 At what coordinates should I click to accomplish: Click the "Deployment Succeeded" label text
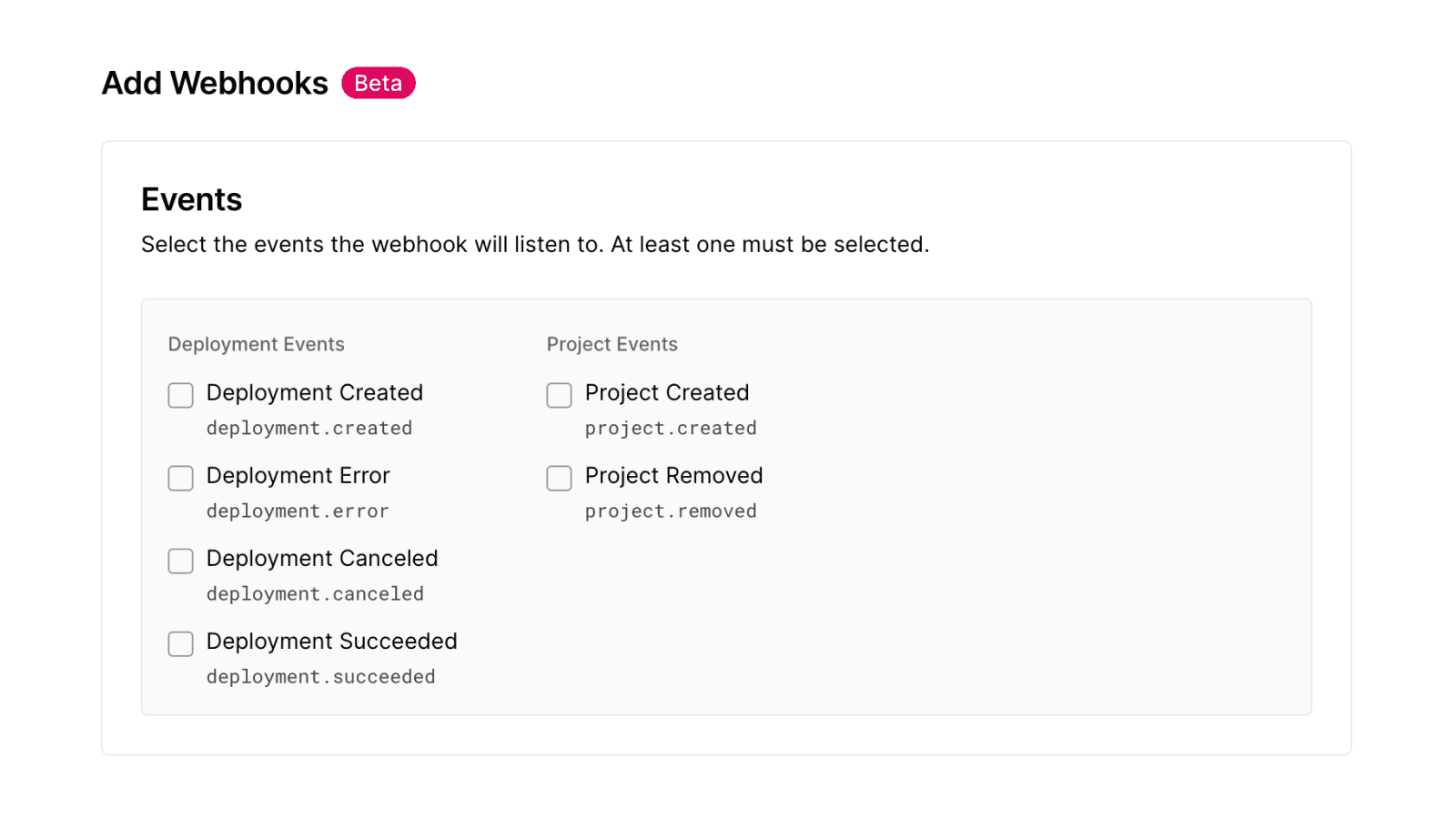click(331, 641)
